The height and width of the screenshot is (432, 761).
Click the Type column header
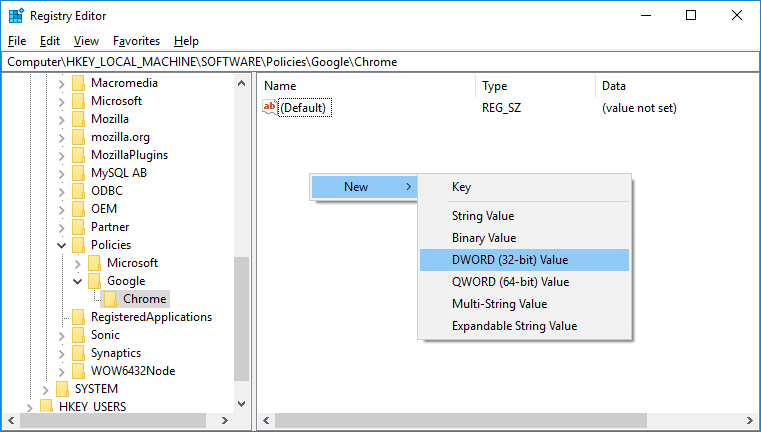coord(495,86)
